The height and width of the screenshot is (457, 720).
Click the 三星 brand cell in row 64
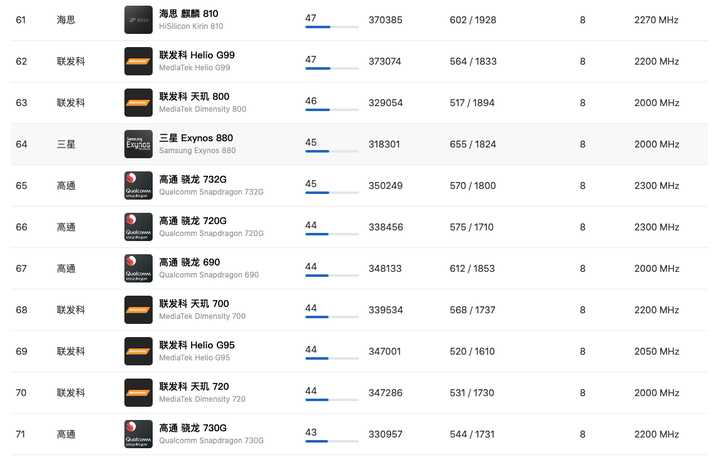[66, 144]
